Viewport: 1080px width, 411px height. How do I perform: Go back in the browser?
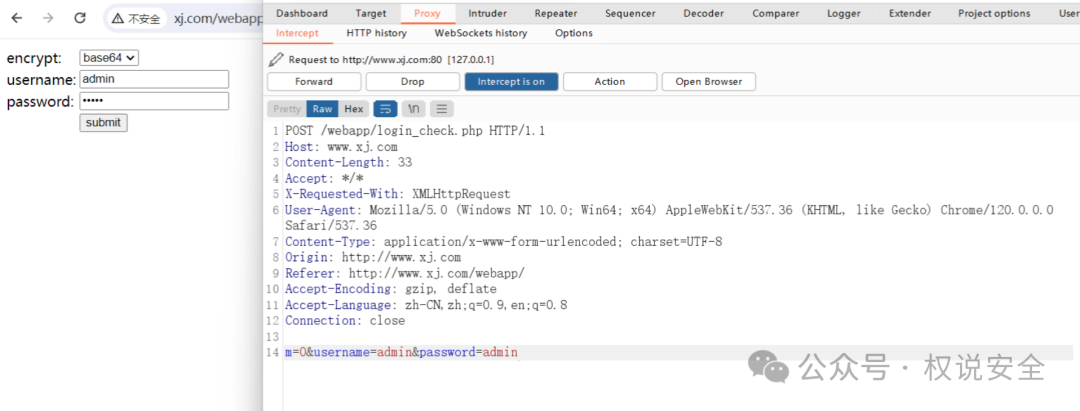click(17, 18)
